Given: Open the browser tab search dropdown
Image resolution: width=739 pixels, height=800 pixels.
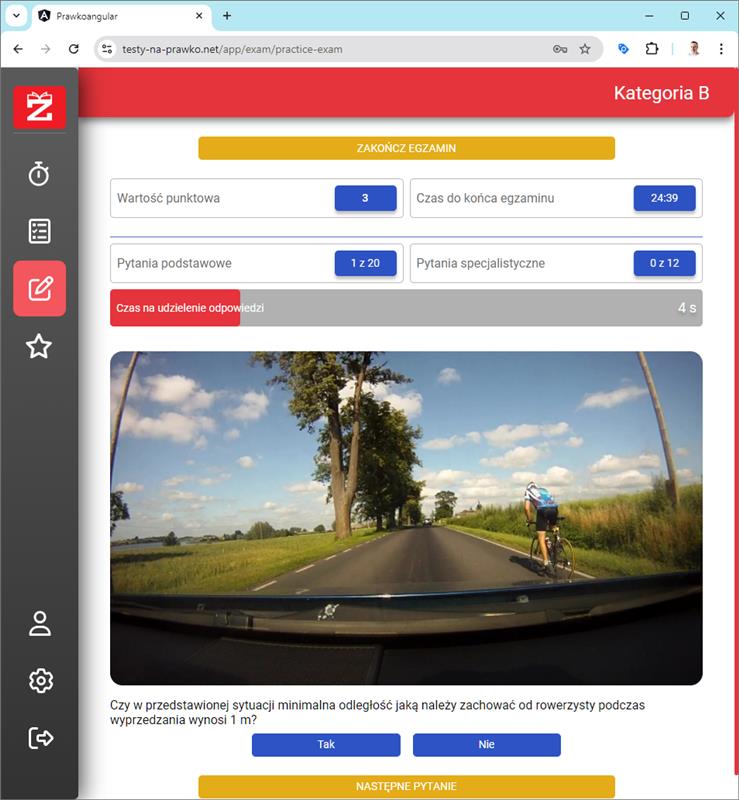Looking at the screenshot, I should pyautogui.click(x=16, y=16).
